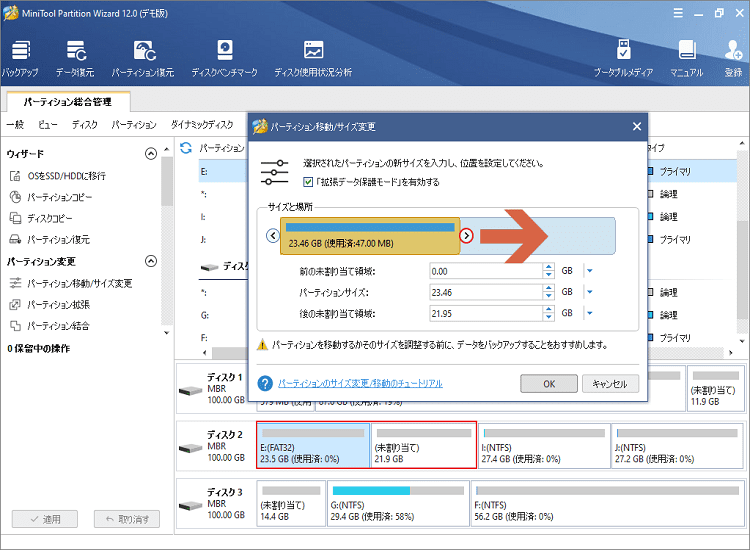The height and width of the screenshot is (550, 750).
Task: Increase unallocated space after value
Action: [x=549, y=309]
